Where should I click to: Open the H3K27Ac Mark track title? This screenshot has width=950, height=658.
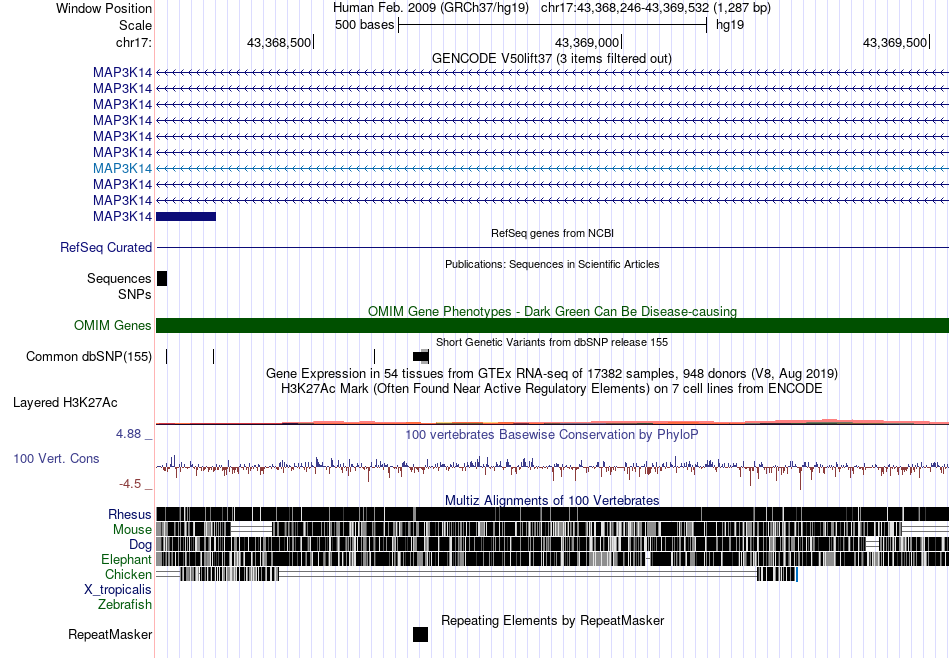pyautogui.click(x=552, y=388)
